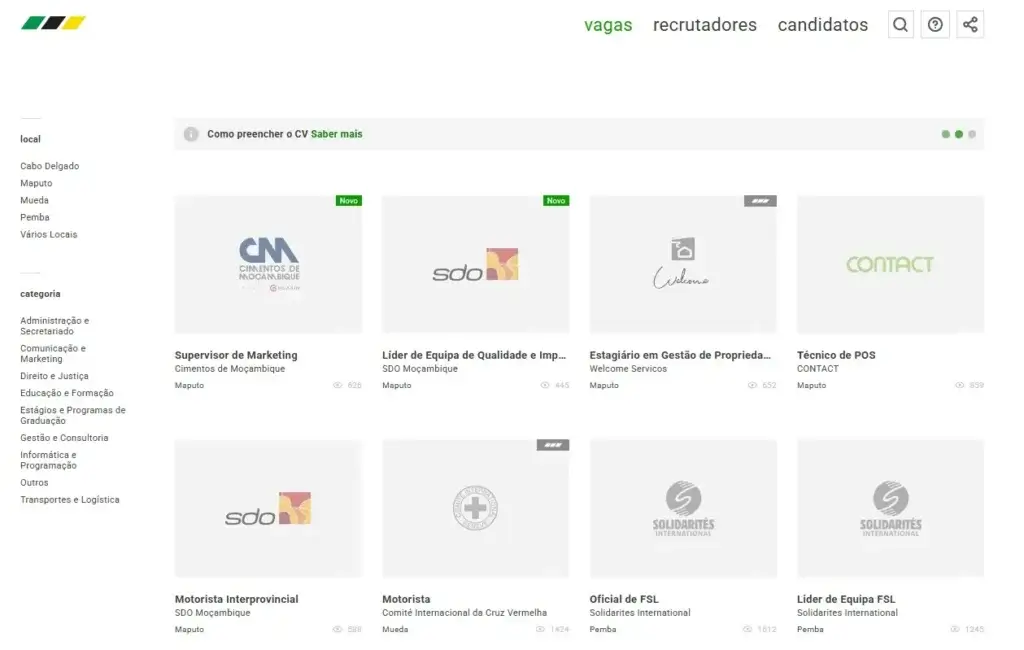
Task: Click 'Comité Internacional da Cruz Vermelha' text
Action: pyautogui.click(x=464, y=613)
